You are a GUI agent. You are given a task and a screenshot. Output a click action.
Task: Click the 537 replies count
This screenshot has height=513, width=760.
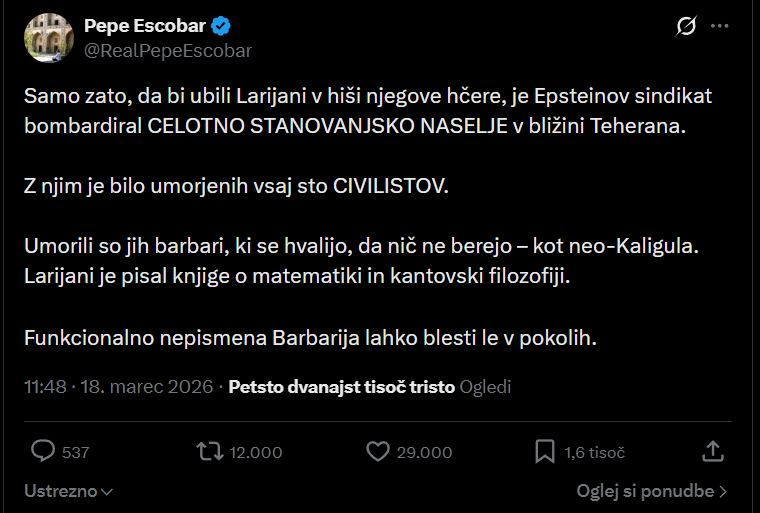[x=76, y=452]
